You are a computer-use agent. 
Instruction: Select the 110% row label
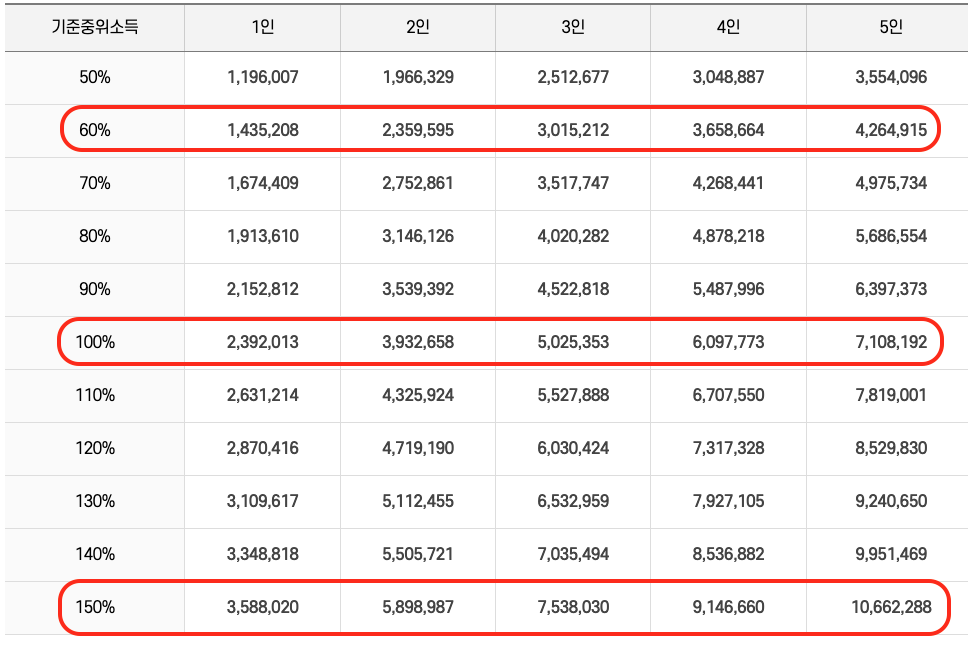pyautogui.click(x=95, y=395)
